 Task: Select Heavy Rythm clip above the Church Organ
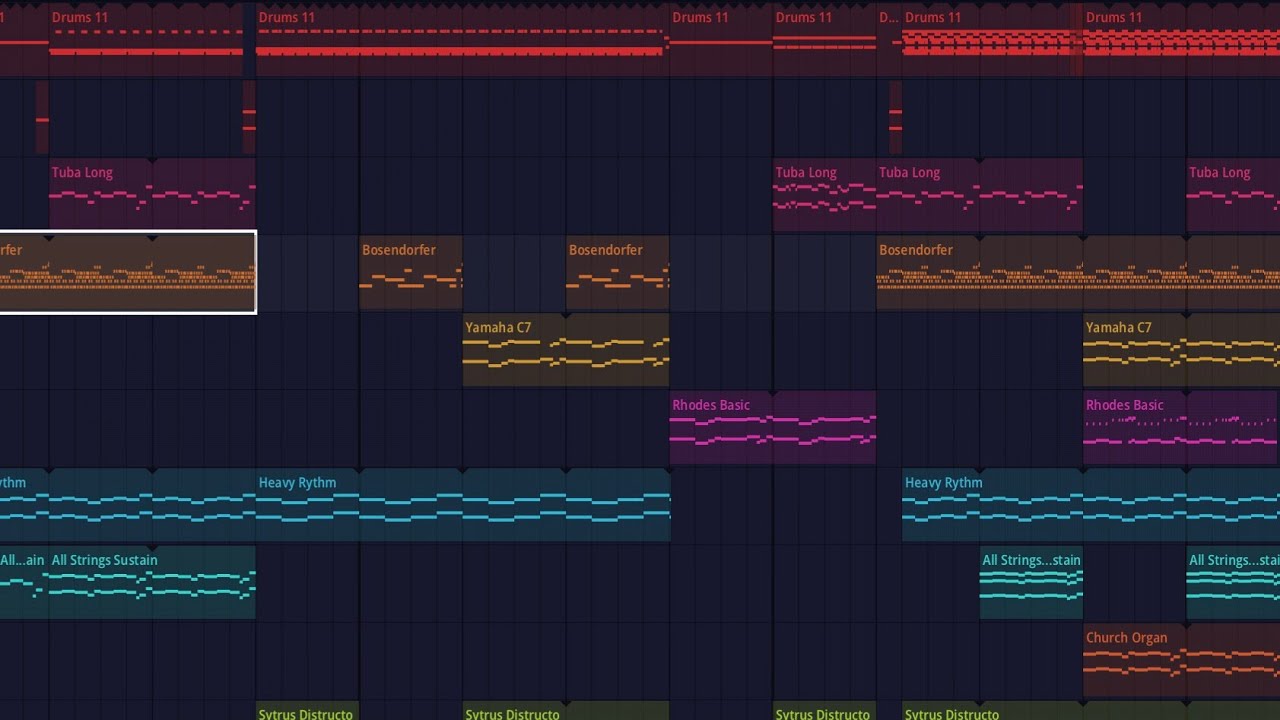tap(1091, 505)
